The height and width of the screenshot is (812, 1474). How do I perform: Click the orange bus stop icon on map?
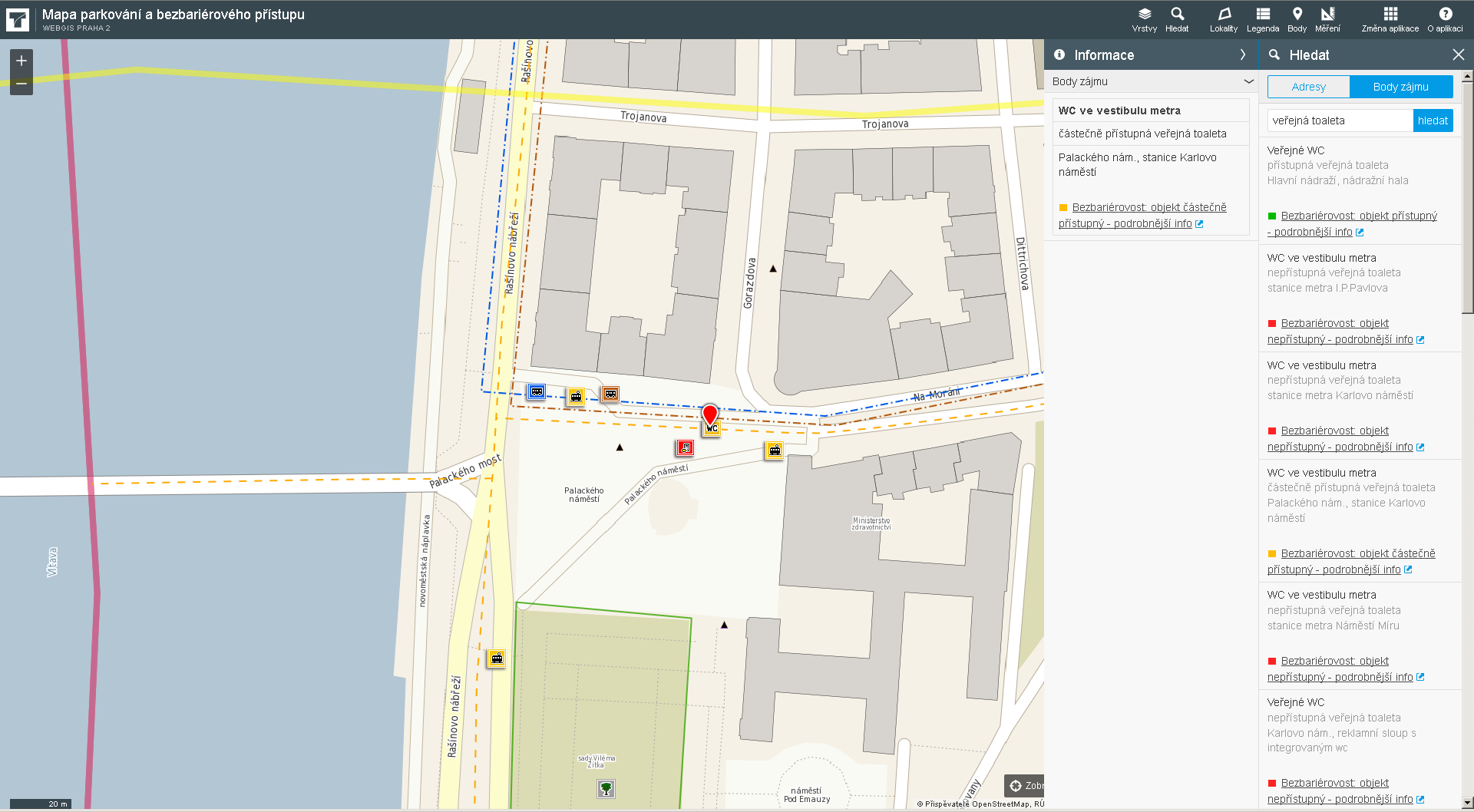pyautogui.click(x=610, y=394)
